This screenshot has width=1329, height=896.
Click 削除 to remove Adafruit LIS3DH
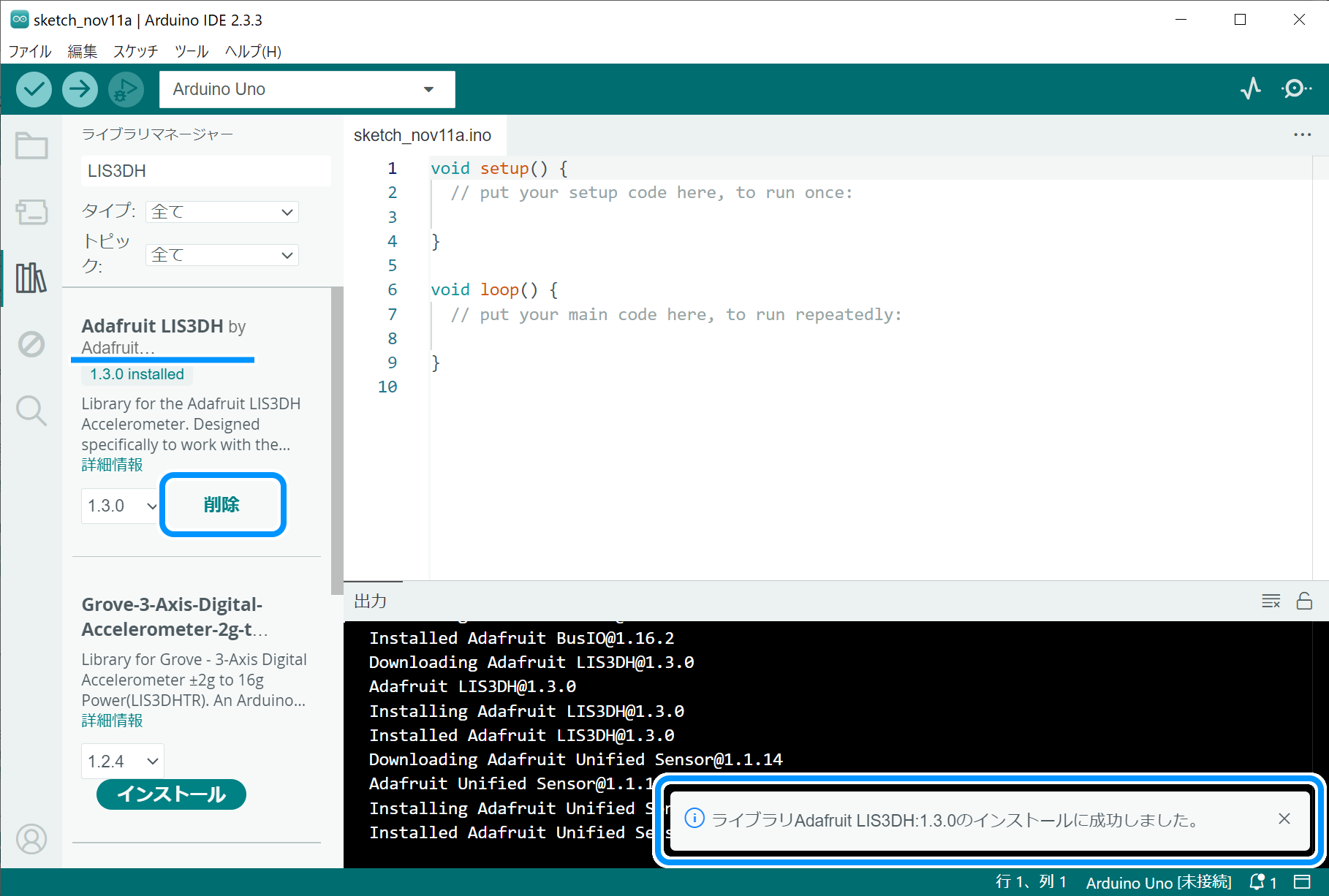(x=222, y=505)
